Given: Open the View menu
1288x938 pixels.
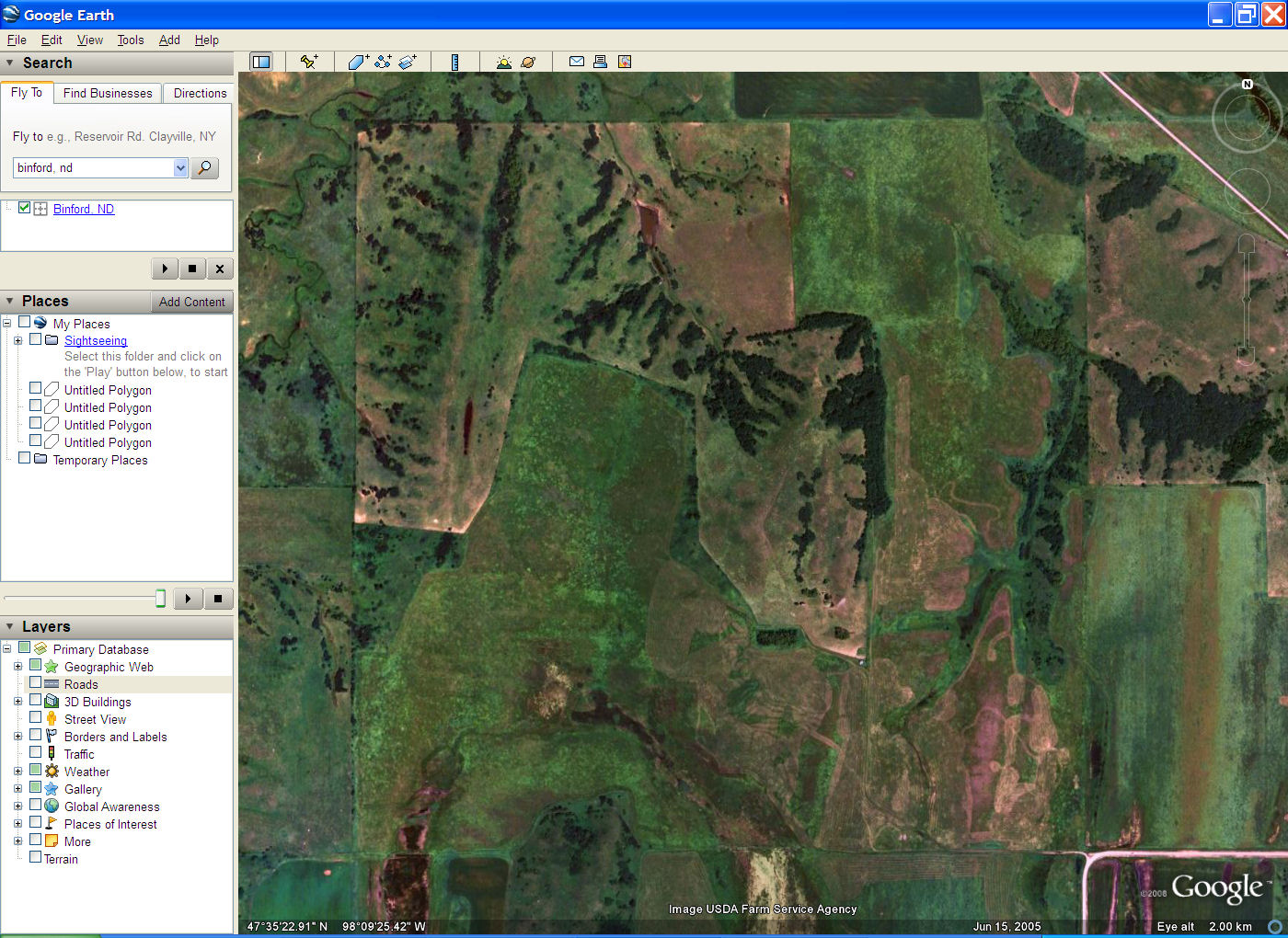Looking at the screenshot, I should point(90,40).
